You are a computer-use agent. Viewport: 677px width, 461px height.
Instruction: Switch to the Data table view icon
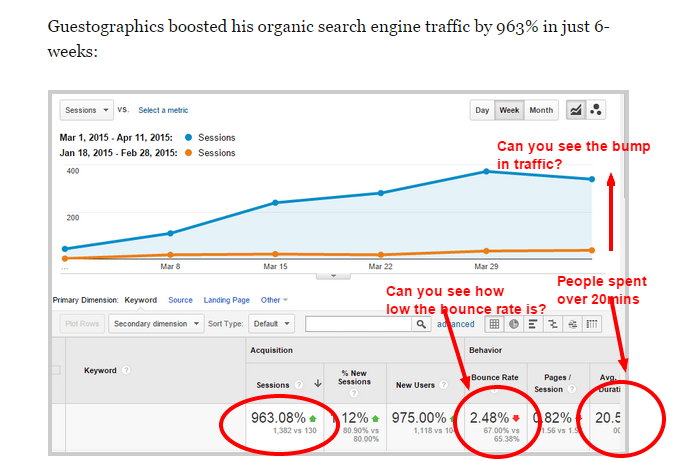[494, 324]
